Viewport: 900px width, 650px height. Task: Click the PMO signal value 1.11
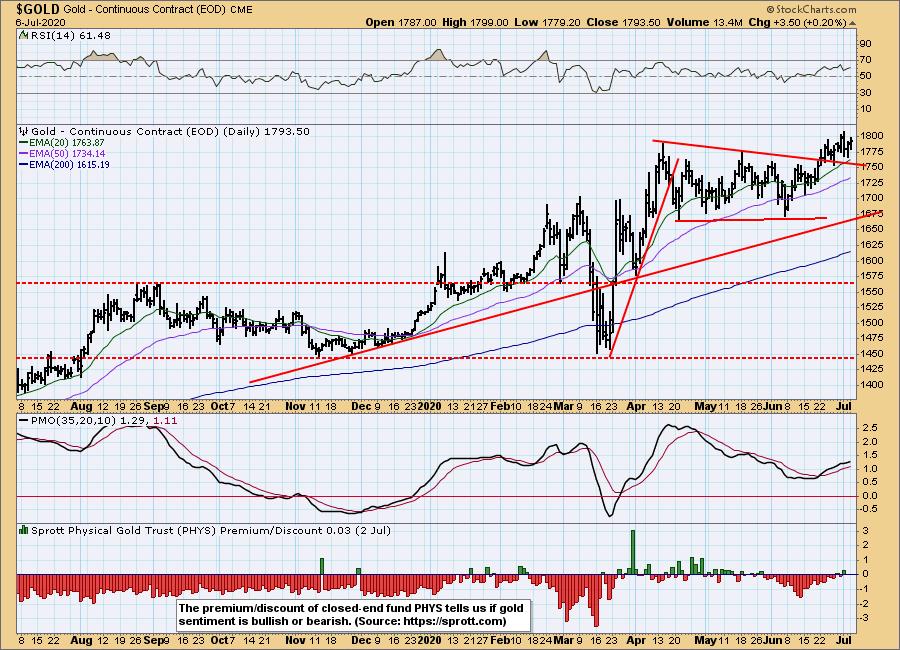pyautogui.click(x=163, y=421)
